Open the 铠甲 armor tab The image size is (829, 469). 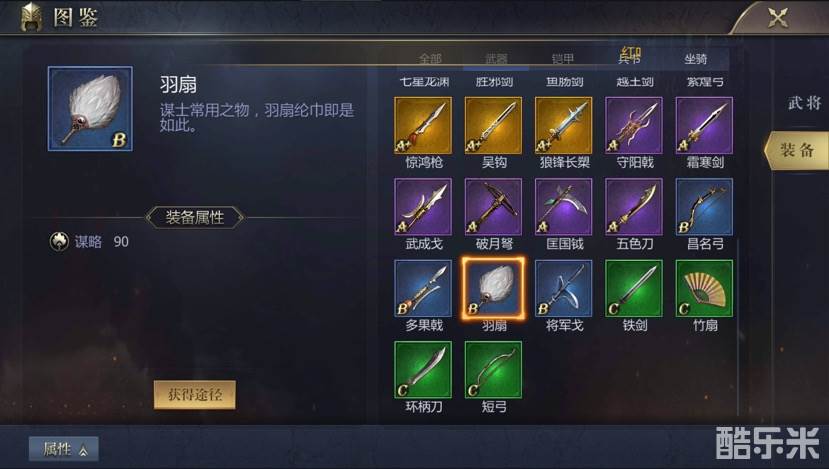(563, 59)
